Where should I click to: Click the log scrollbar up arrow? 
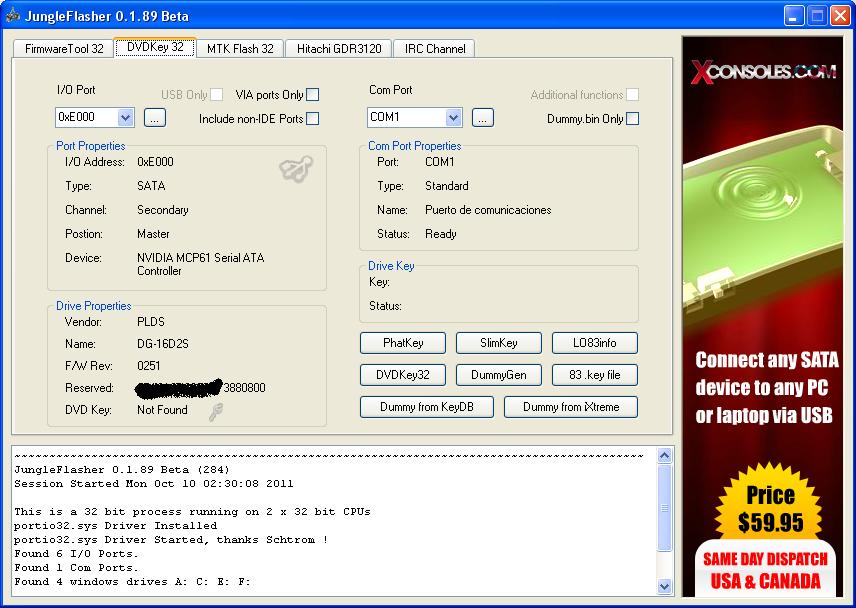click(x=664, y=455)
